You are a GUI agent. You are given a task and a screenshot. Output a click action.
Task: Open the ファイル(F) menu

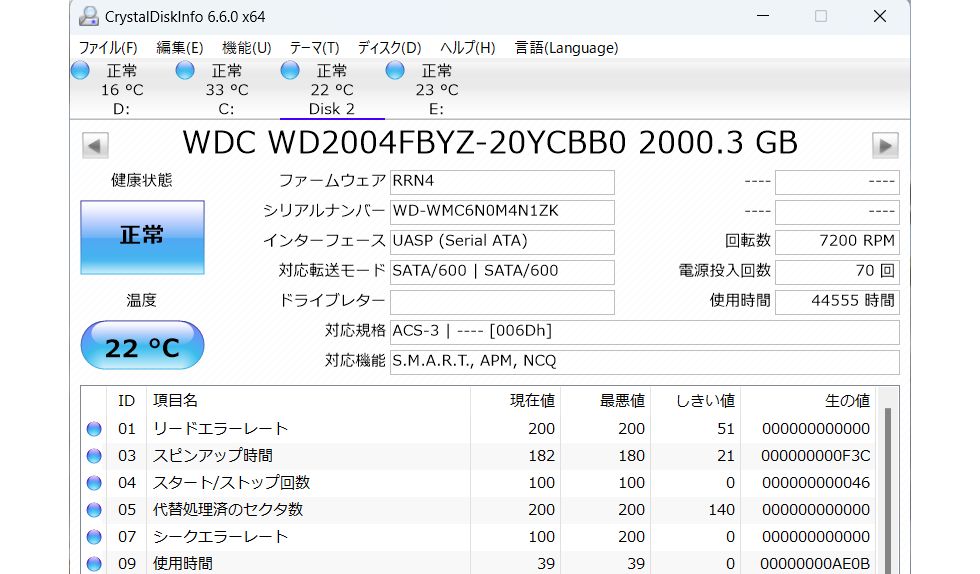click(x=108, y=47)
